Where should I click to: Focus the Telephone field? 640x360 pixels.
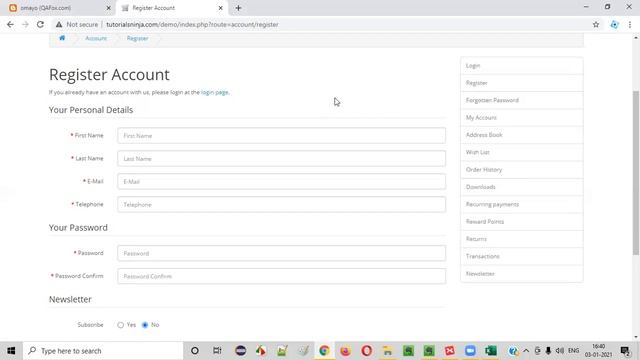(281, 204)
